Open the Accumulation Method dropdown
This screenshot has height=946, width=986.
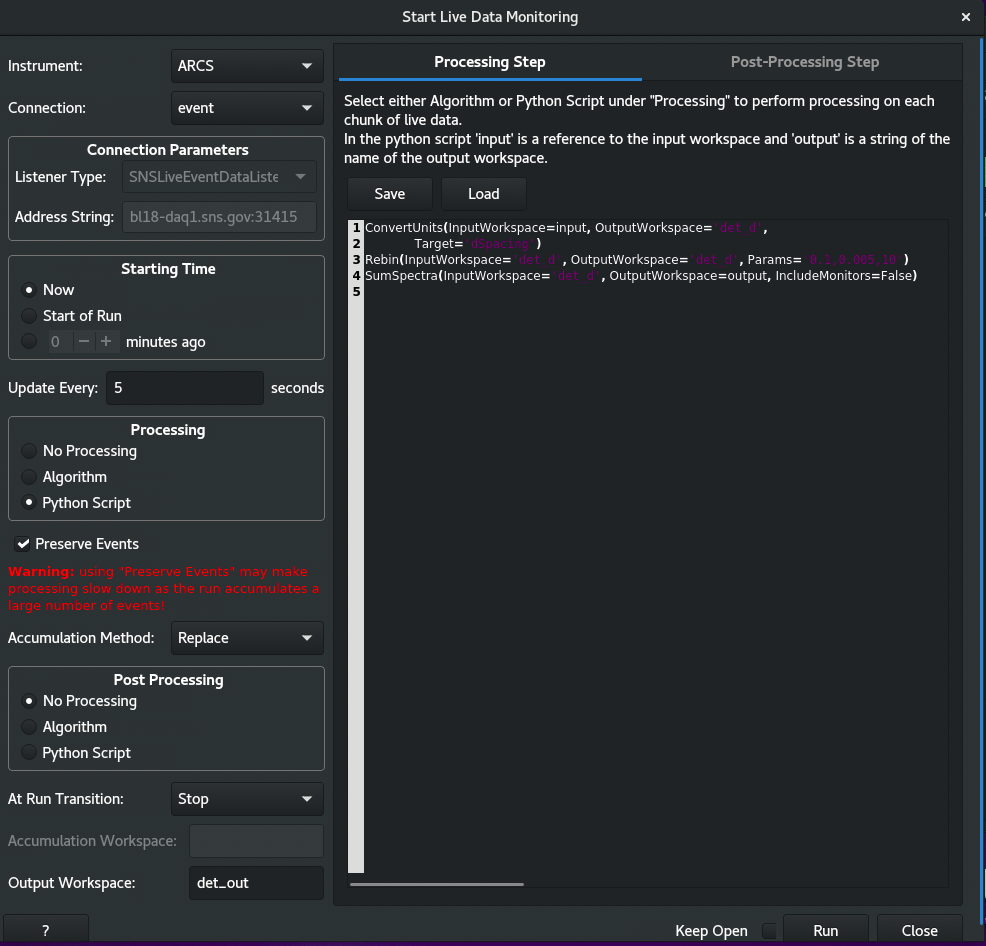coord(247,638)
